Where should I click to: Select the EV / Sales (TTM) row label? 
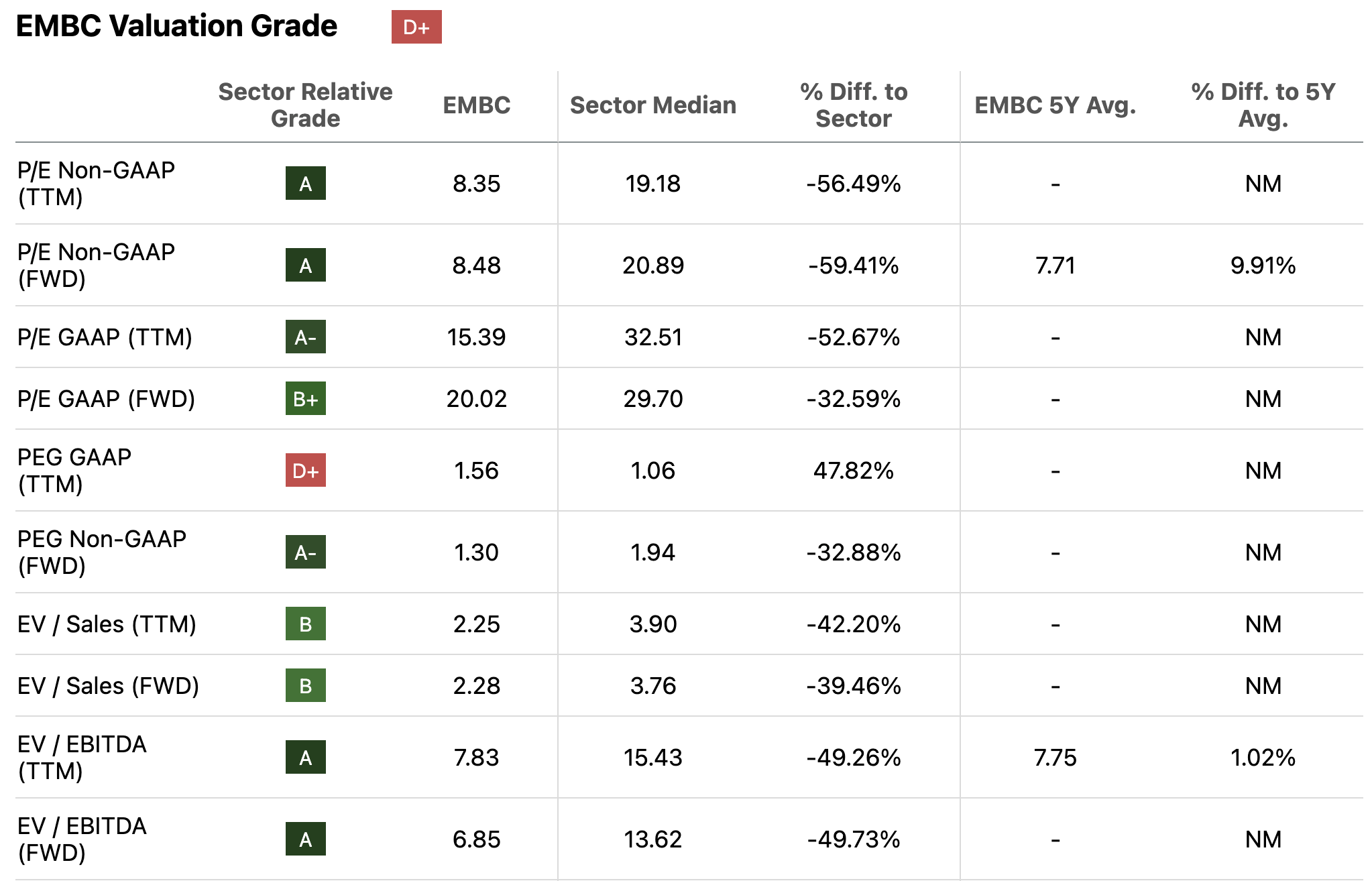[x=107, y=624]
